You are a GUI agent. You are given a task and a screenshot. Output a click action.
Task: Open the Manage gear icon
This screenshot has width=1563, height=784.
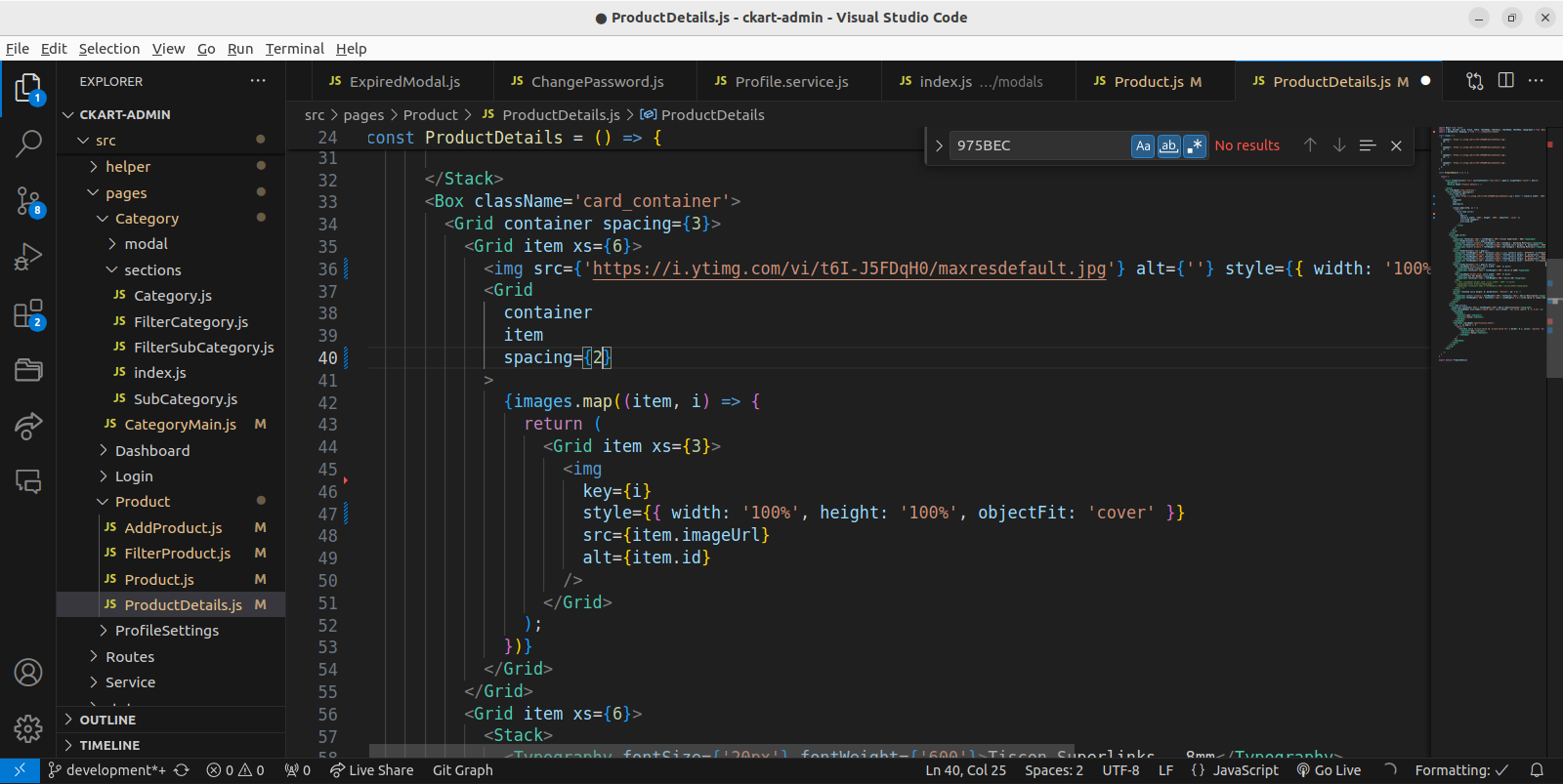28,728
